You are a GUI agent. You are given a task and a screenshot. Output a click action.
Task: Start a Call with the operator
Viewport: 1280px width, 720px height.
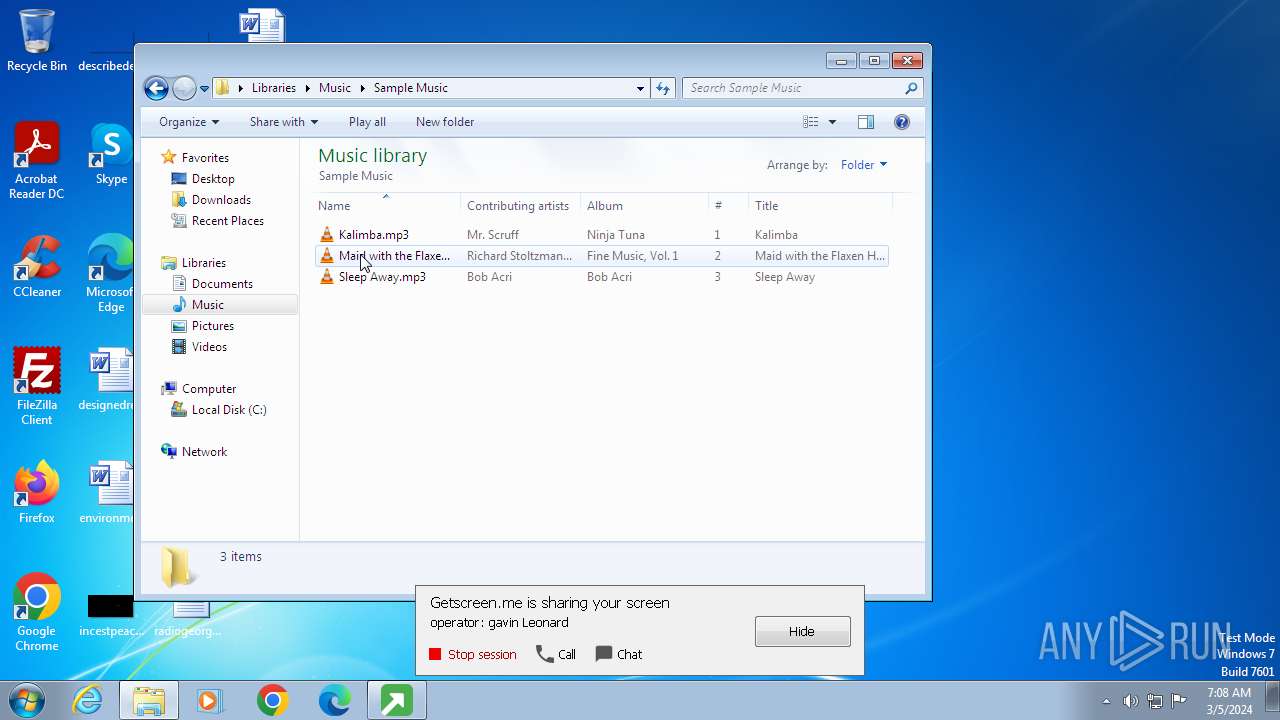point(556,655)
